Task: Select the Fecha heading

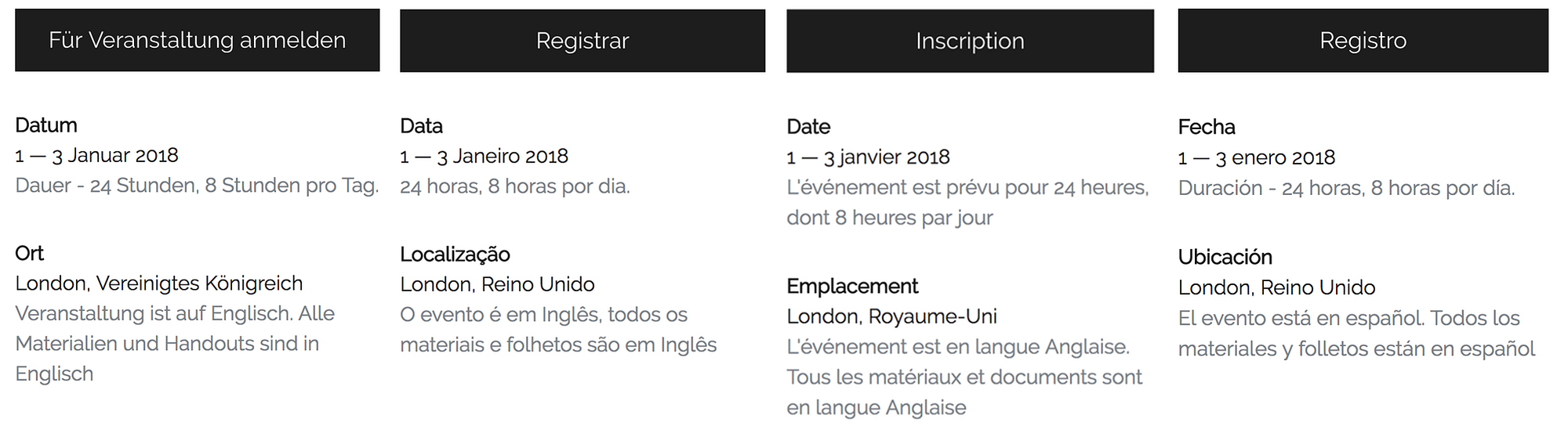Action: tap(1207, 127)
